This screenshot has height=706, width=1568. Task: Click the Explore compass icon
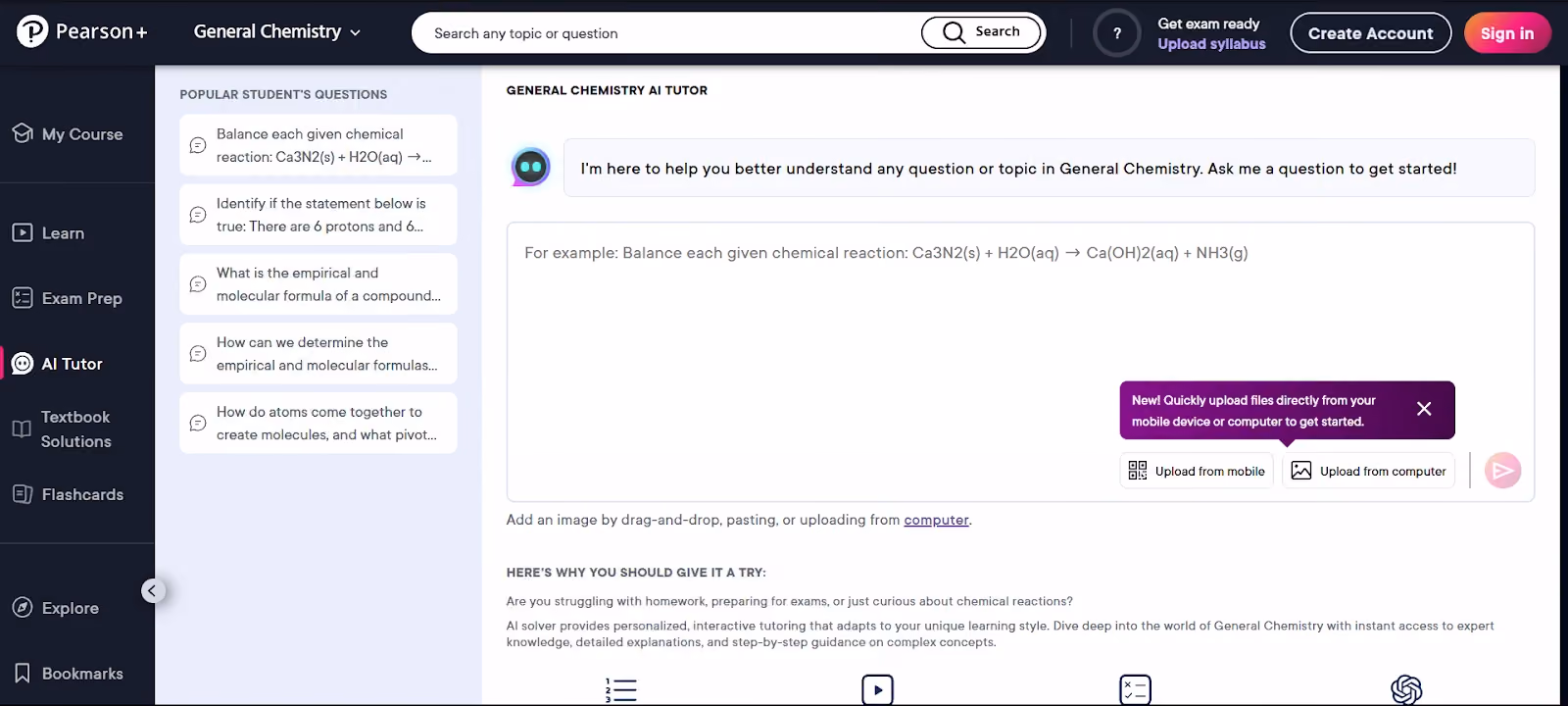tap(23, 608)
